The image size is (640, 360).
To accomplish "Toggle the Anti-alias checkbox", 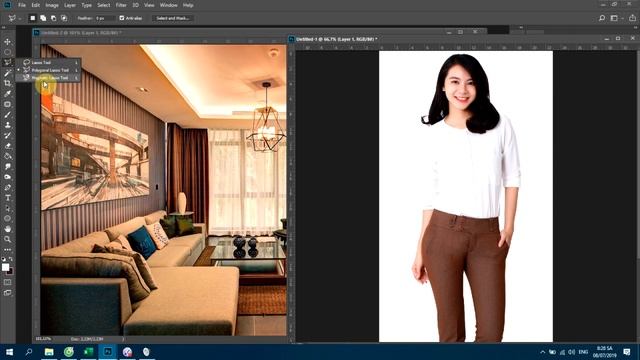I will (x=122, y=18).
